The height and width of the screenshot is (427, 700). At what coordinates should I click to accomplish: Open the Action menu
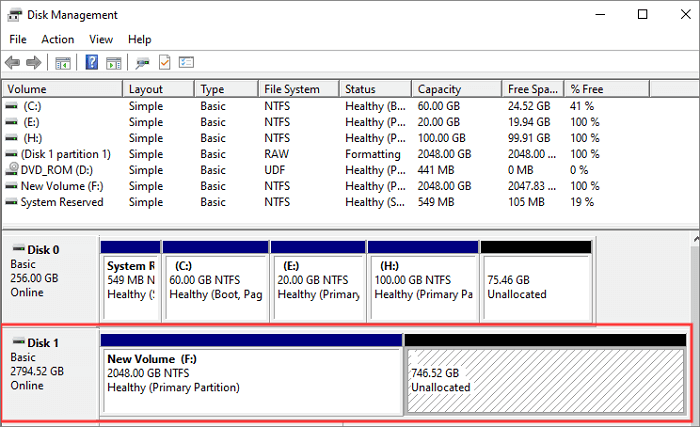click(x=57, y=39)
